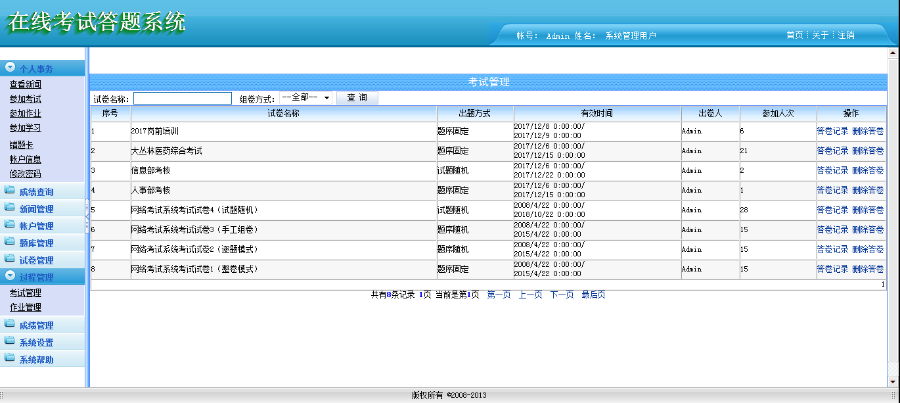Open the 组卷方式 dropdown showing 全部
This screenshot has height=403, width=900.
(306, 98)
